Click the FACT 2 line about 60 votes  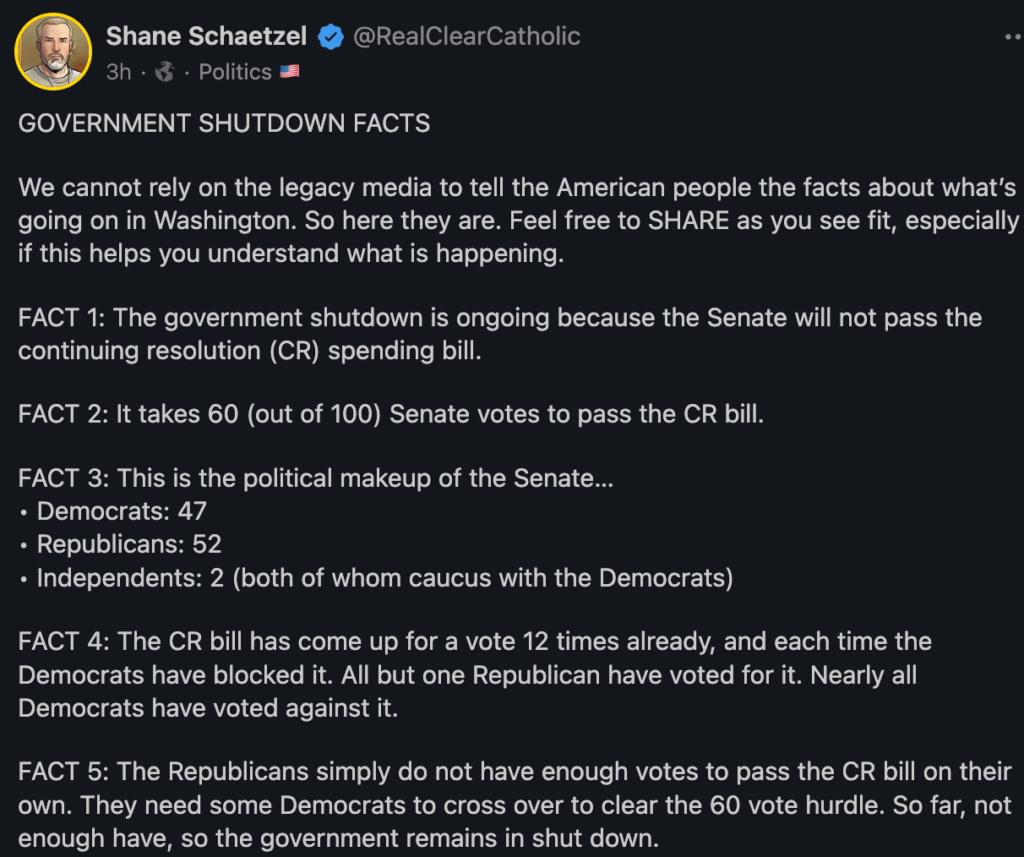[391, 414]
